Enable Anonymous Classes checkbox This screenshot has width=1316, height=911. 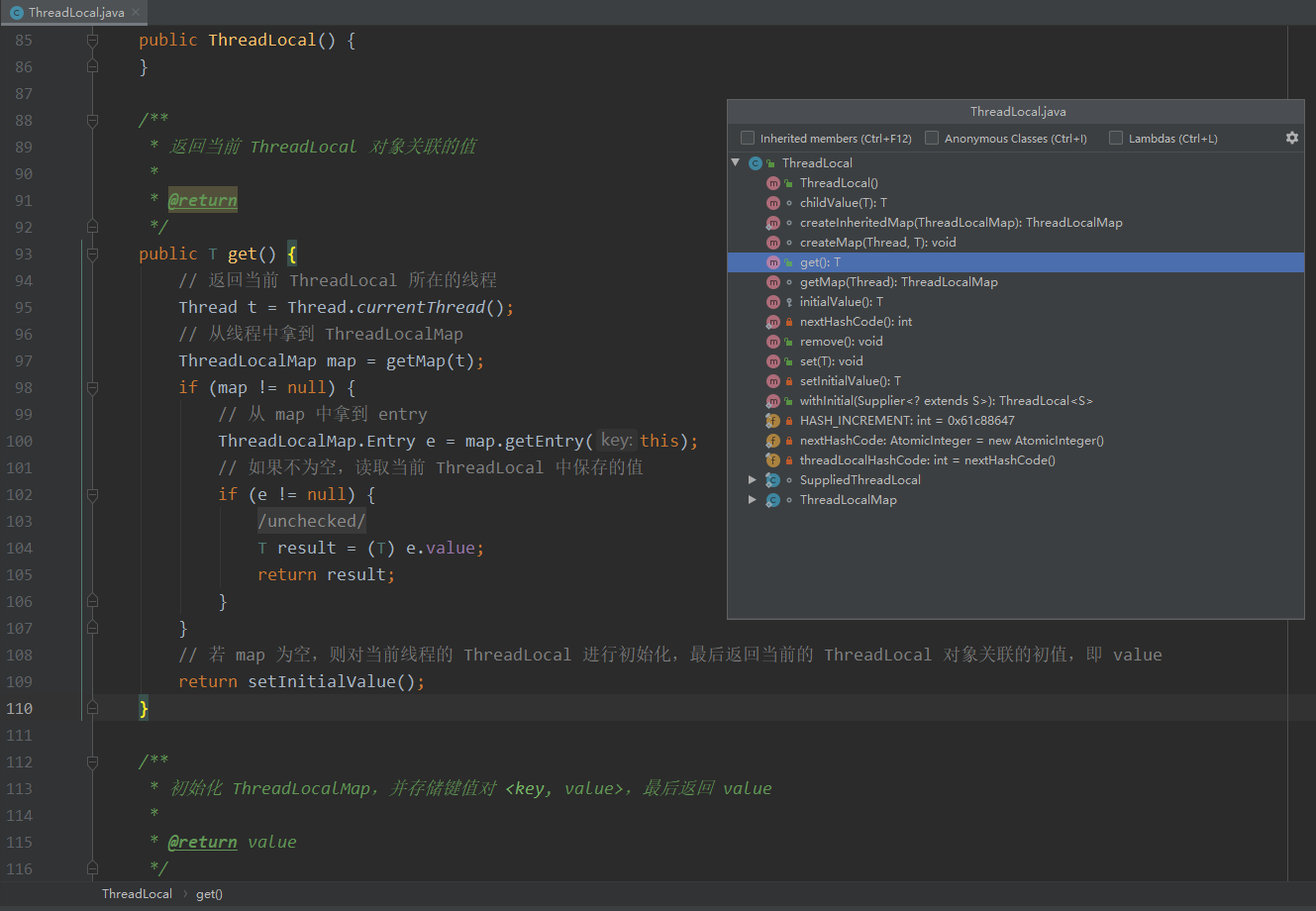point(932,138)
